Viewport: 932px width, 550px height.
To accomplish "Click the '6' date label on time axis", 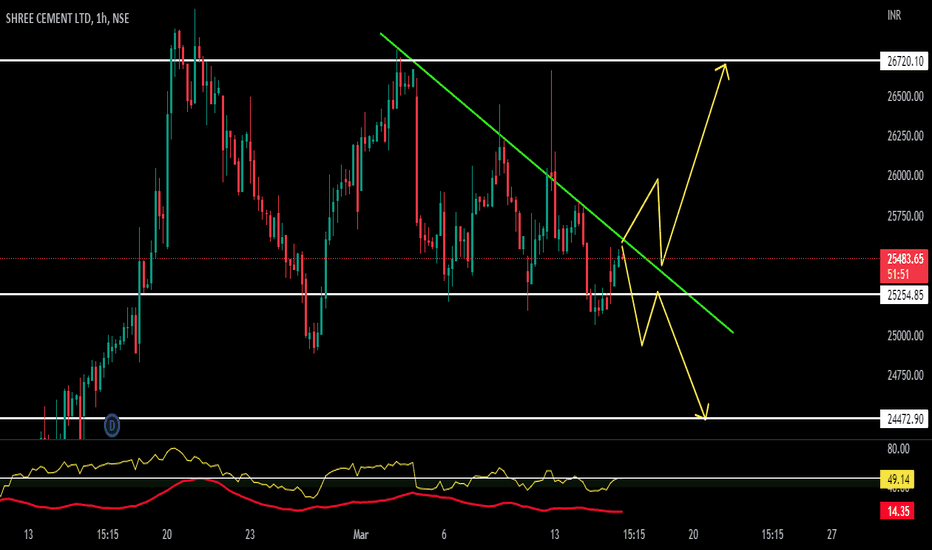I will point(443,535).
